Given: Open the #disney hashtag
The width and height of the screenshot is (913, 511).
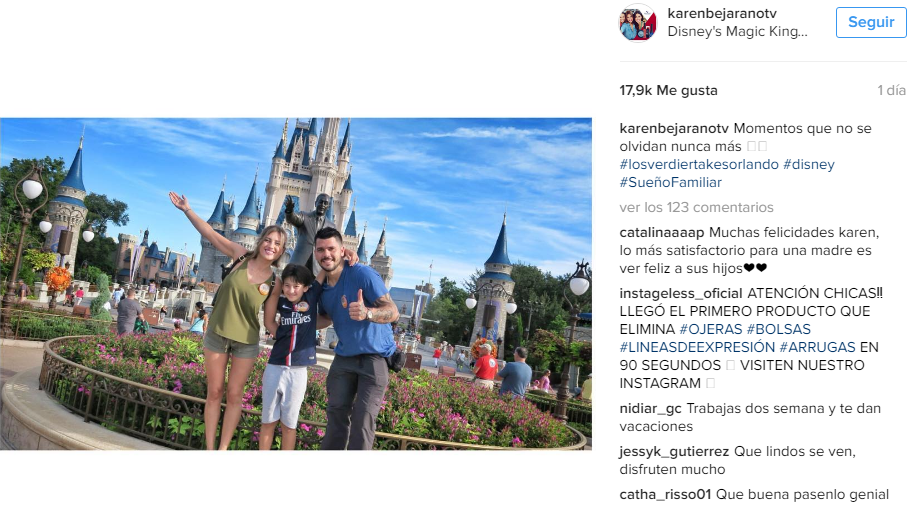Looking at the screenshot, I should [x=809, y=164].
